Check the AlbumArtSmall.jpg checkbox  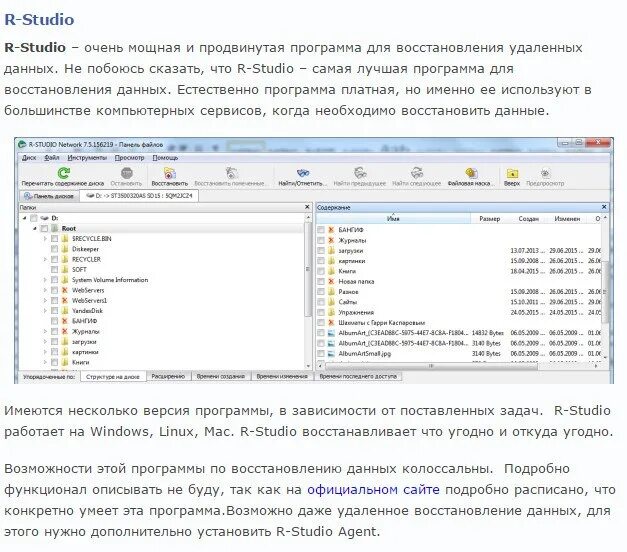321,354
